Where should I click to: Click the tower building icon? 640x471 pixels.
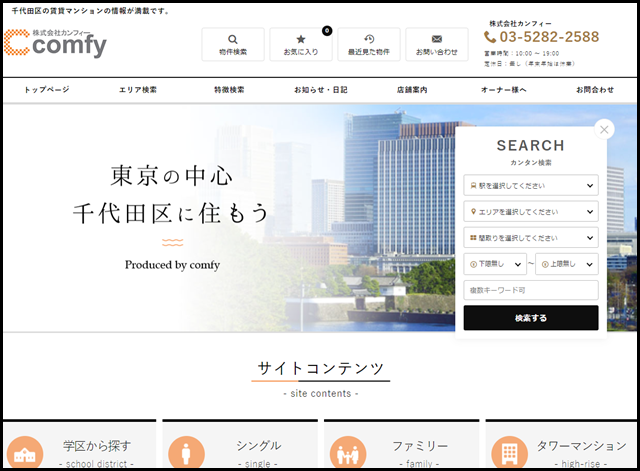(x=509, y=453)
